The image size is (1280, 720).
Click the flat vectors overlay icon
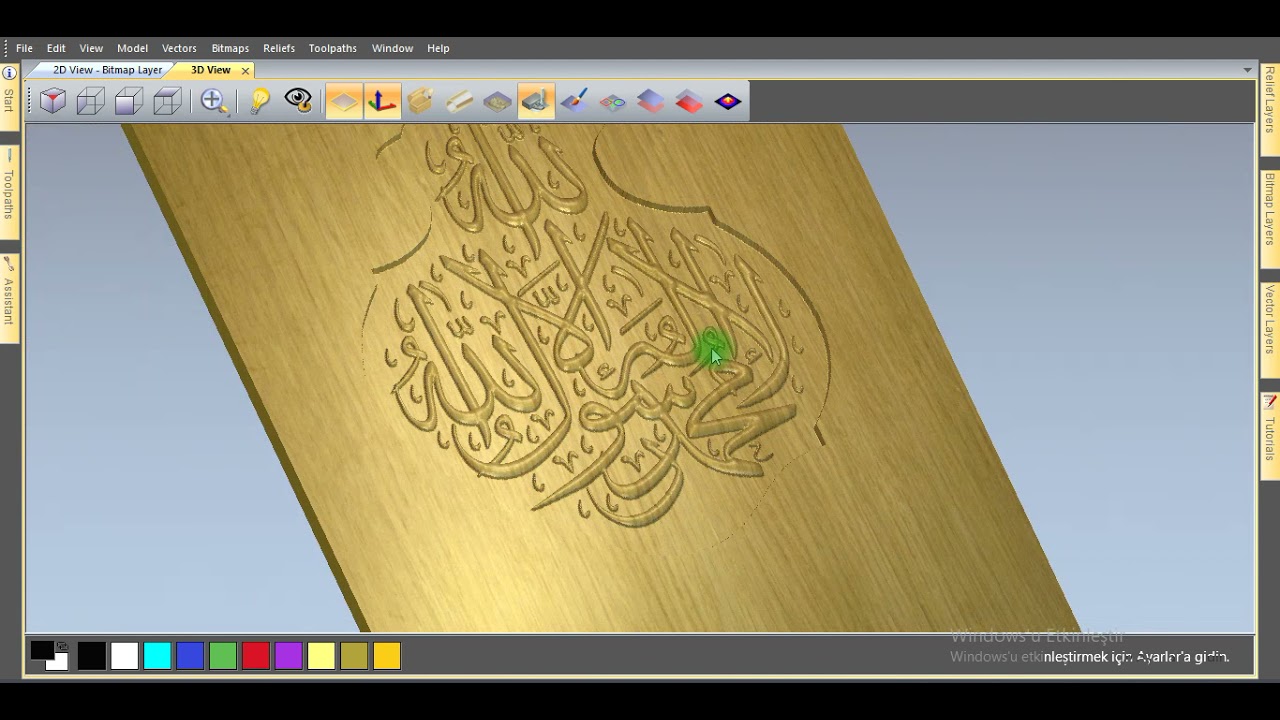click(x=612, y=101)
